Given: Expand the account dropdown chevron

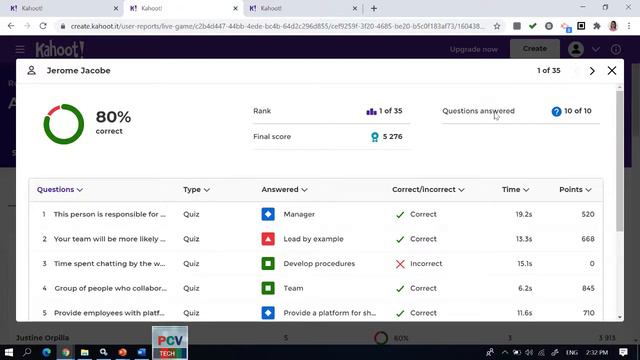Looking at the screenshot, I should click(x=596, y=49).
